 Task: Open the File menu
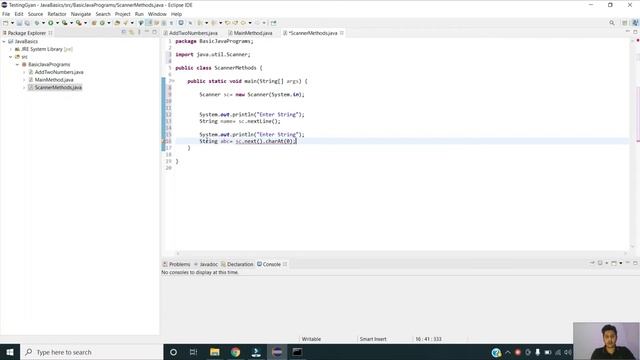pos(6,14)
